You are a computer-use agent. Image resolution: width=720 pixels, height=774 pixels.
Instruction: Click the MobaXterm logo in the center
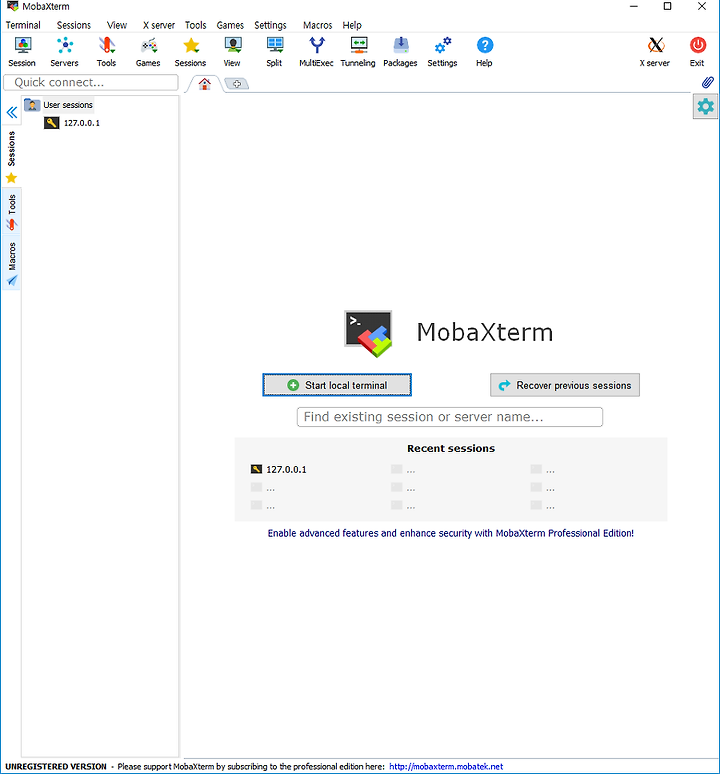tap(368, 333)
